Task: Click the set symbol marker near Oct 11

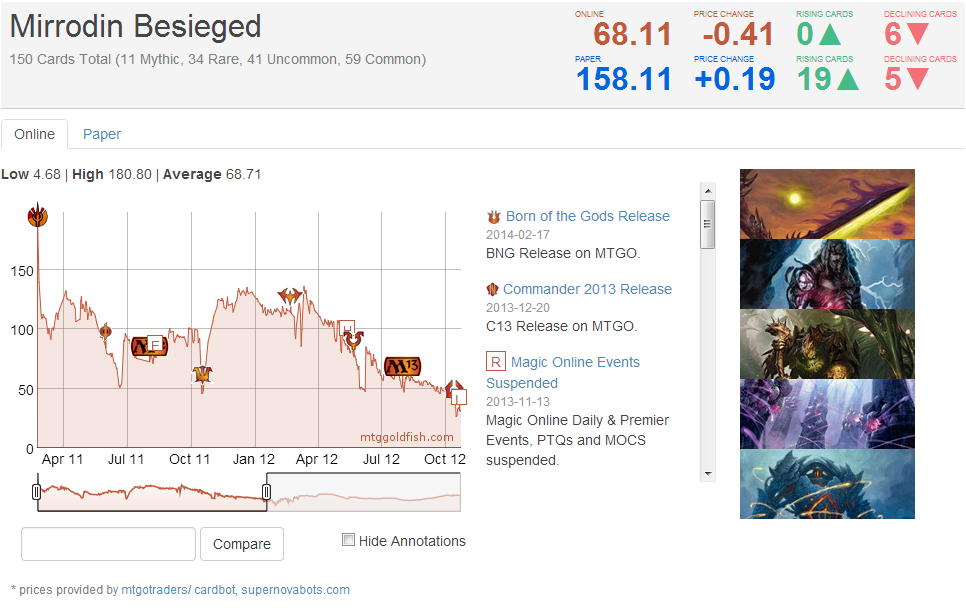Action: 203,374
